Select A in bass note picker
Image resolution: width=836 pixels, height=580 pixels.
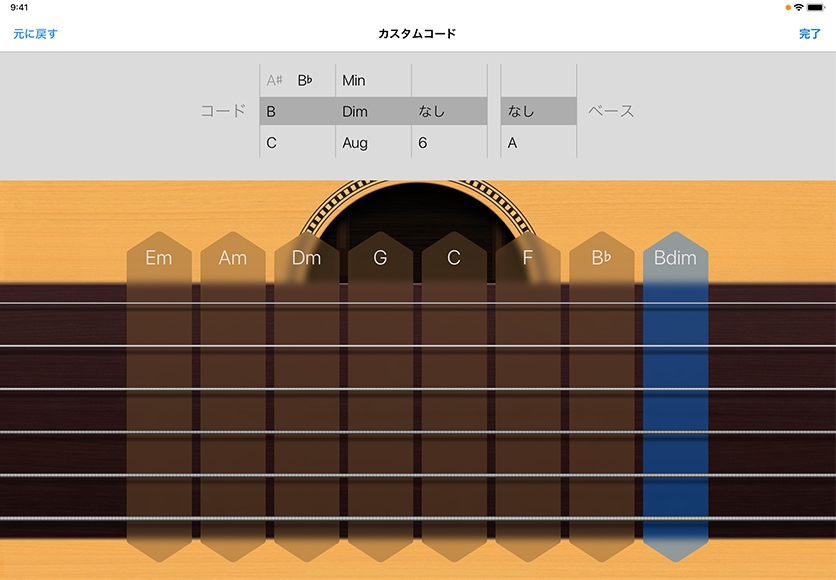[513, 143]
